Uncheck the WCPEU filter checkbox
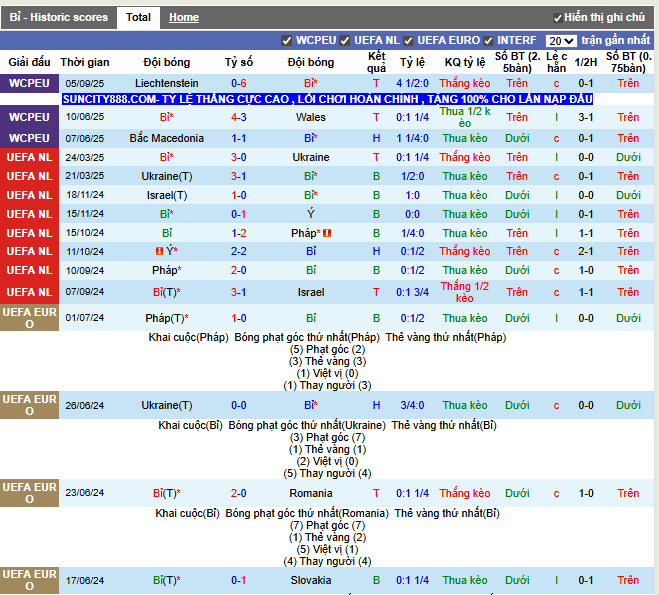This screenshot has height=595, width=659. coord(287,41)
